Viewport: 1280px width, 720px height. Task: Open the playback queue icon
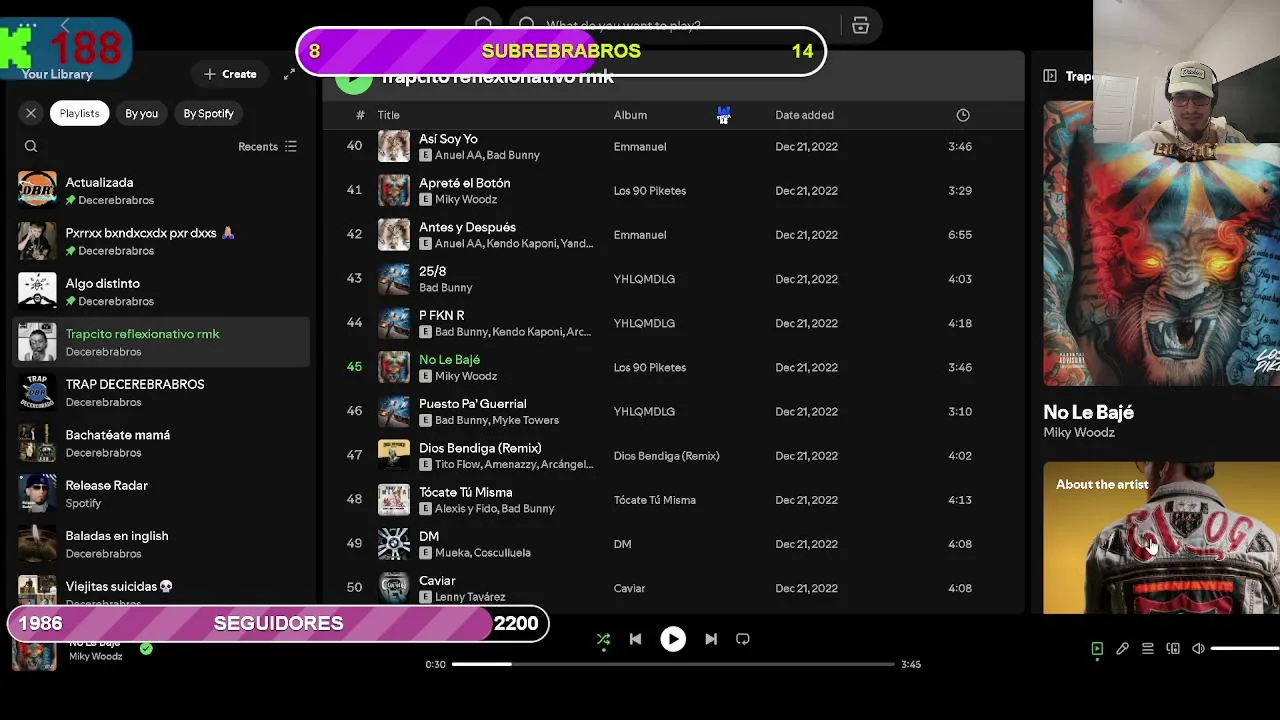click(1147, 649)
